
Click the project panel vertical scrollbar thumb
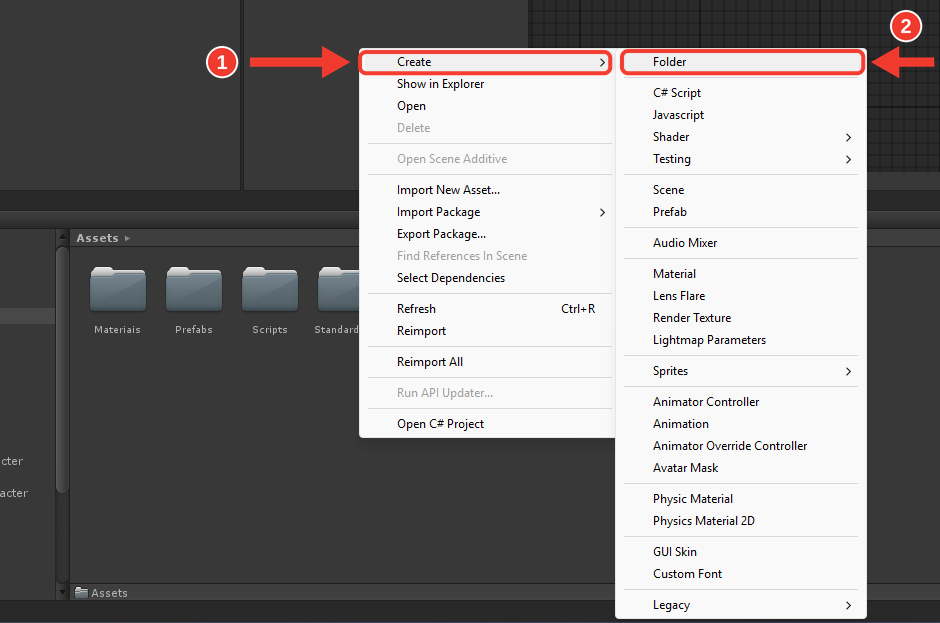tap(62, 370)
